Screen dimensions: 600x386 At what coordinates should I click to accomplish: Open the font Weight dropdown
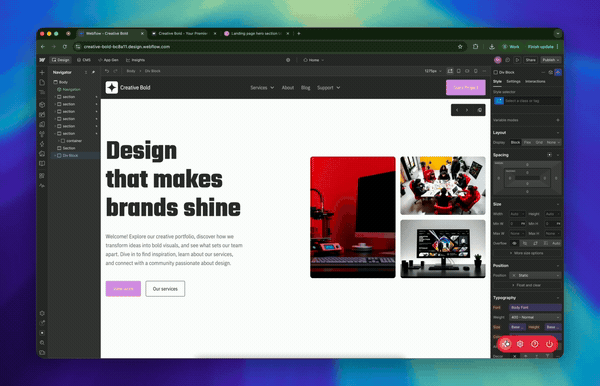click(x=535, y=318)
